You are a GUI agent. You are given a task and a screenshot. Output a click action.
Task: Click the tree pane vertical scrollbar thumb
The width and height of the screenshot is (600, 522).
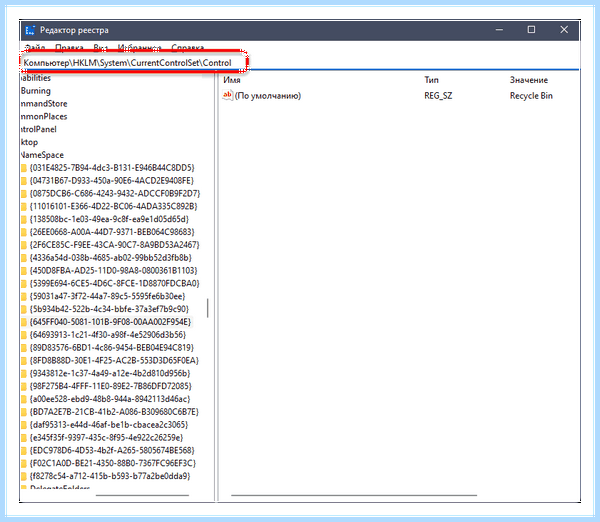[208, 308]
